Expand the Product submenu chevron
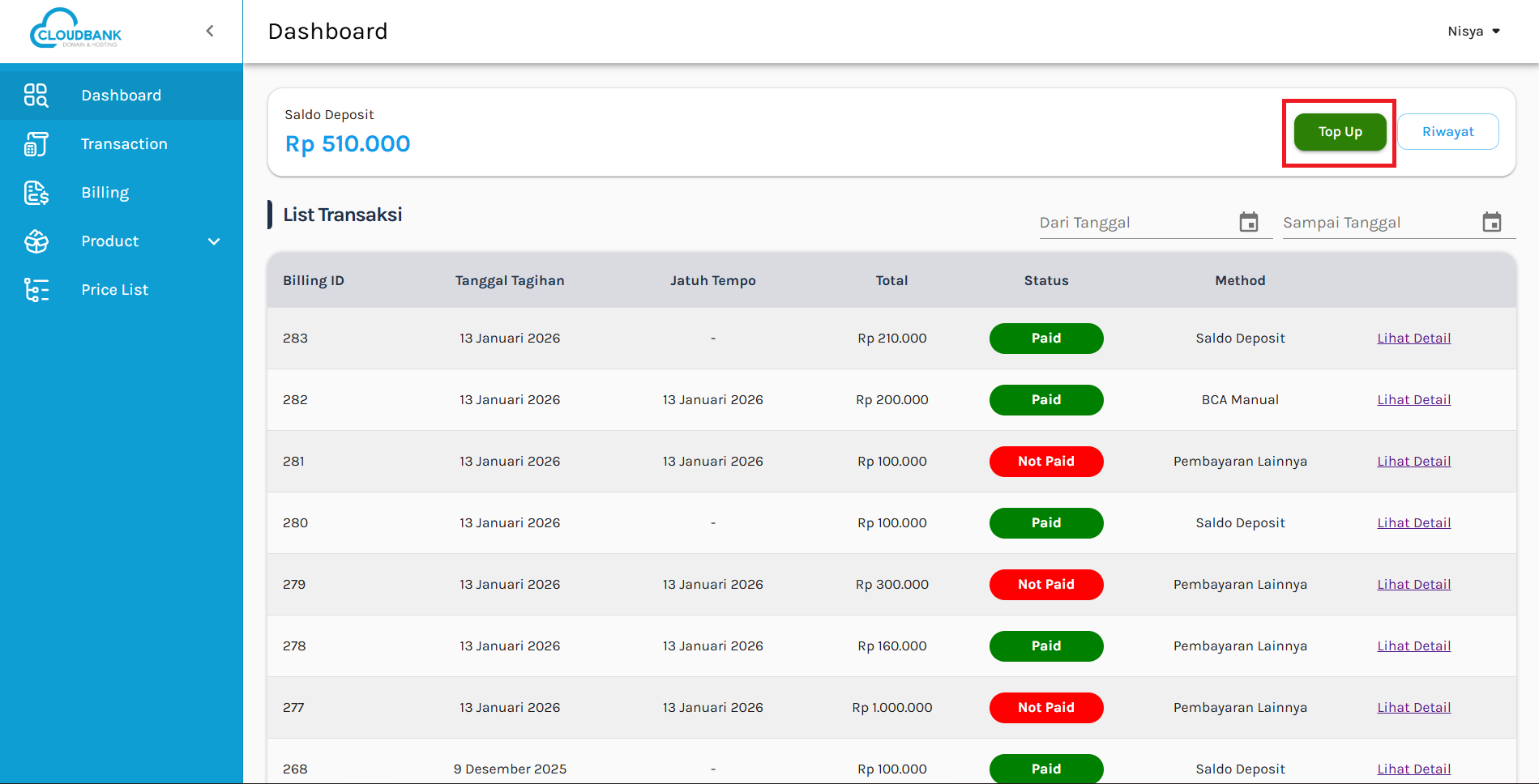This screenshot has height=784, width=1539. (x=214, y=241)
